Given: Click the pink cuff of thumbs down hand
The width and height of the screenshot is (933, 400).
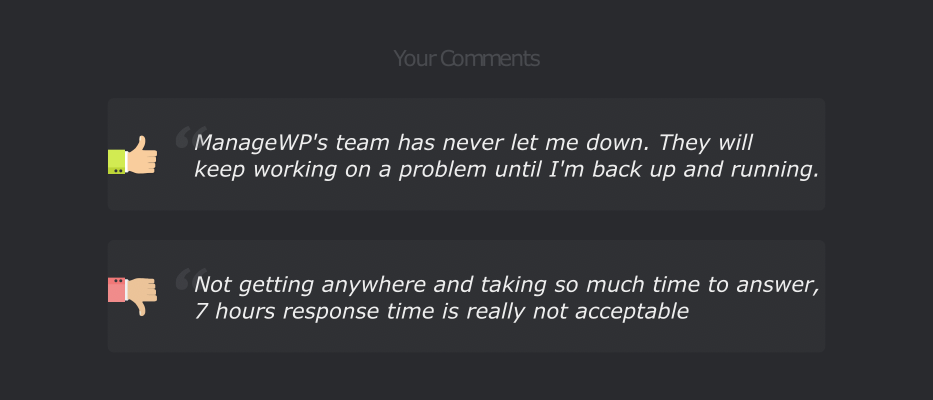Looking at the screenshot, I should pyautogui.click(x=117, y=289).
